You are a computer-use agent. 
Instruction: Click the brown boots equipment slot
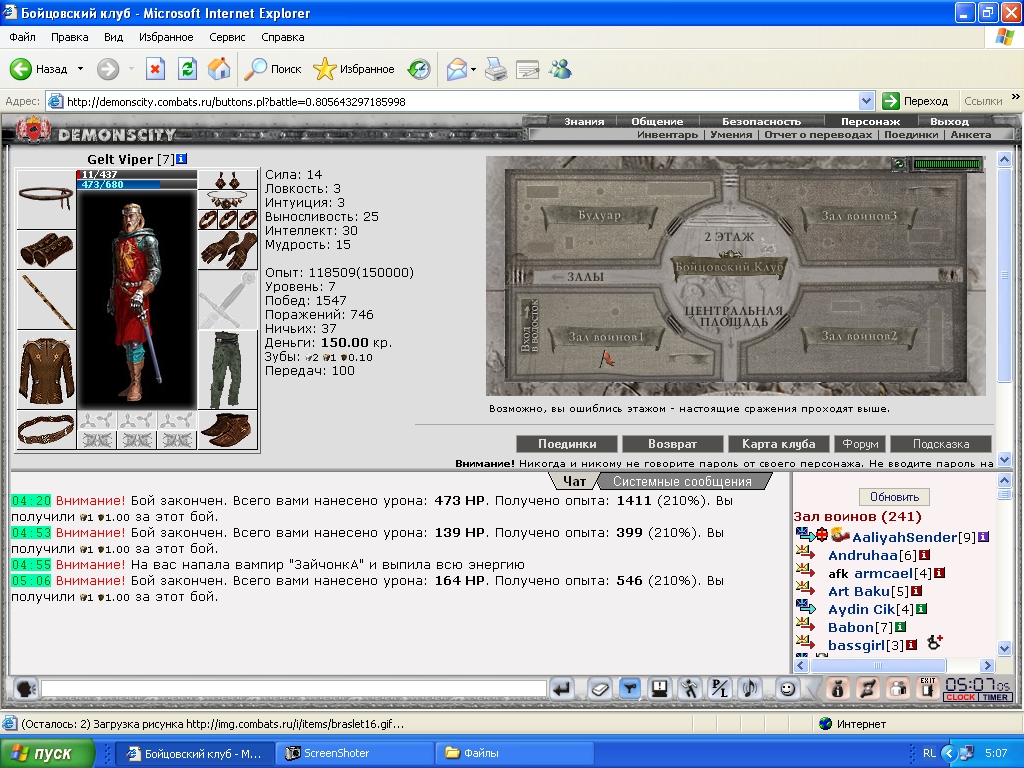pyautogui.click(x=228, y=430)
